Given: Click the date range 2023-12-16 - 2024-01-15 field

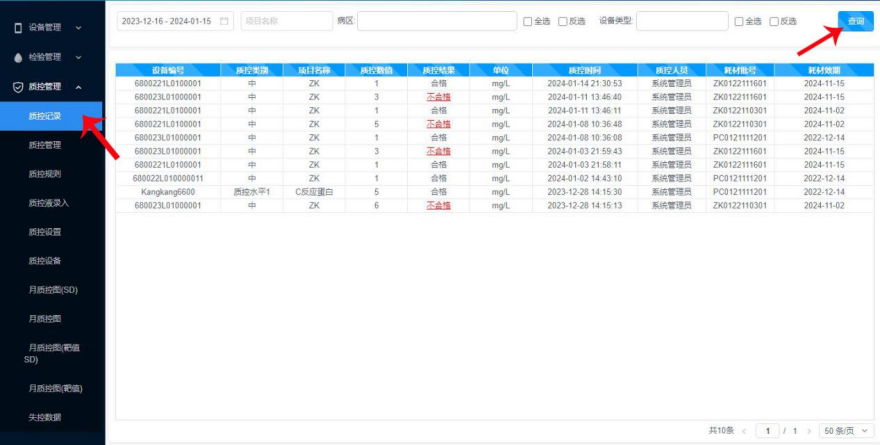Looking at the screenshot, I should (x=175, y=21).
